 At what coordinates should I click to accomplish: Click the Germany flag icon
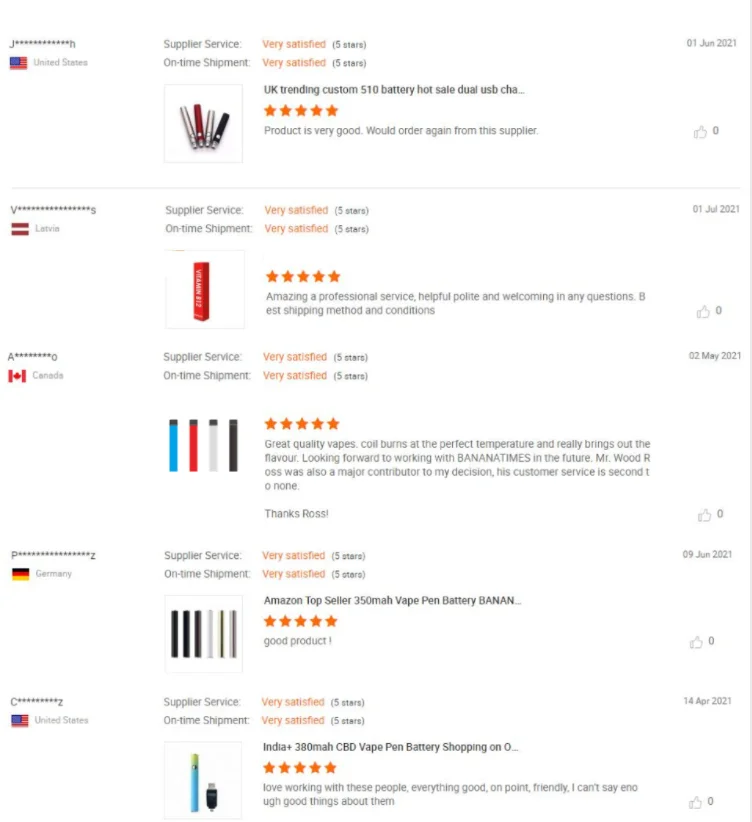pyautogui.click(x=20, y=574)
